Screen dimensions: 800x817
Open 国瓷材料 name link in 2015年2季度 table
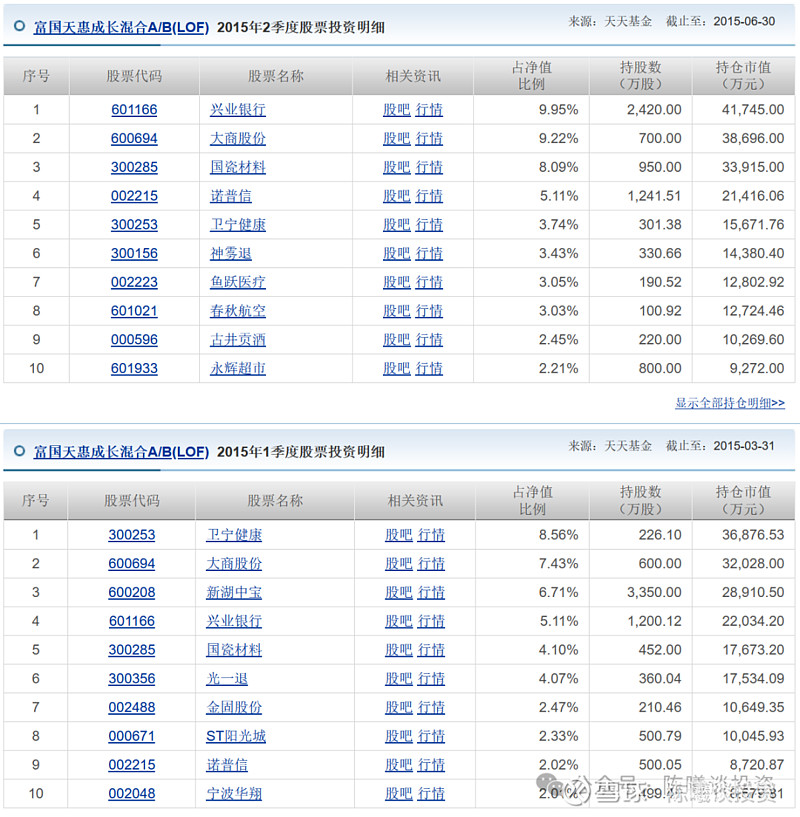point(238,167)
